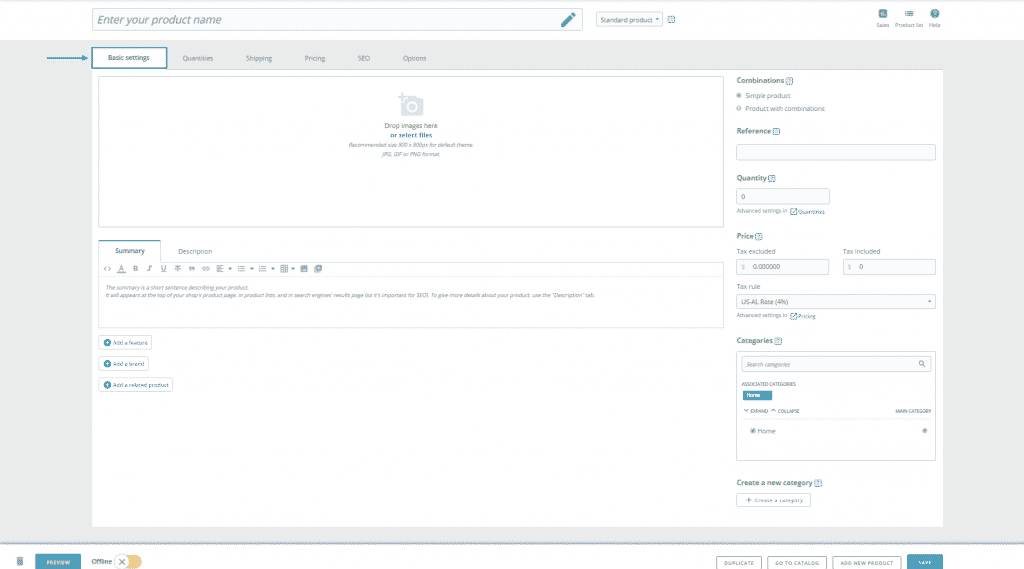1024x569 pixels.
Task: Switch to the Basic settings tab
Action: pyautogui.click(x=129, y=57)
